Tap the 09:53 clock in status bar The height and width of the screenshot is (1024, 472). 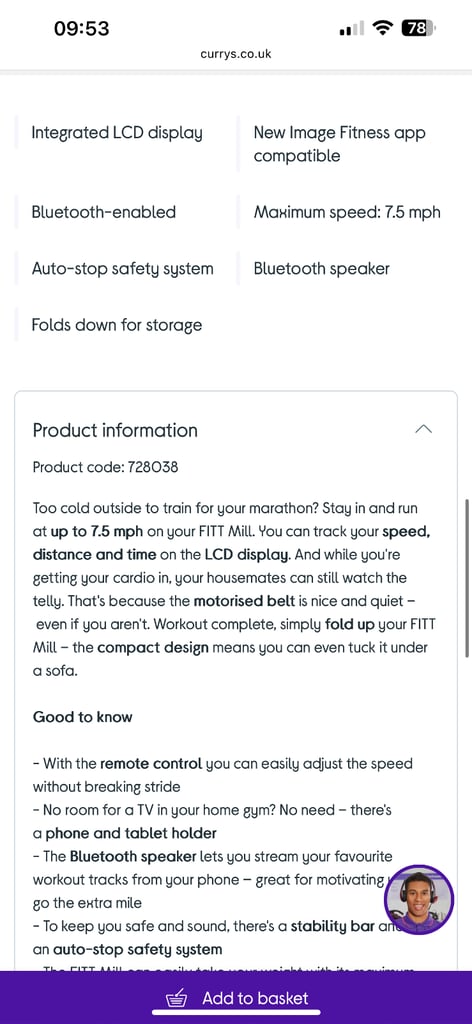coord(82,28)
